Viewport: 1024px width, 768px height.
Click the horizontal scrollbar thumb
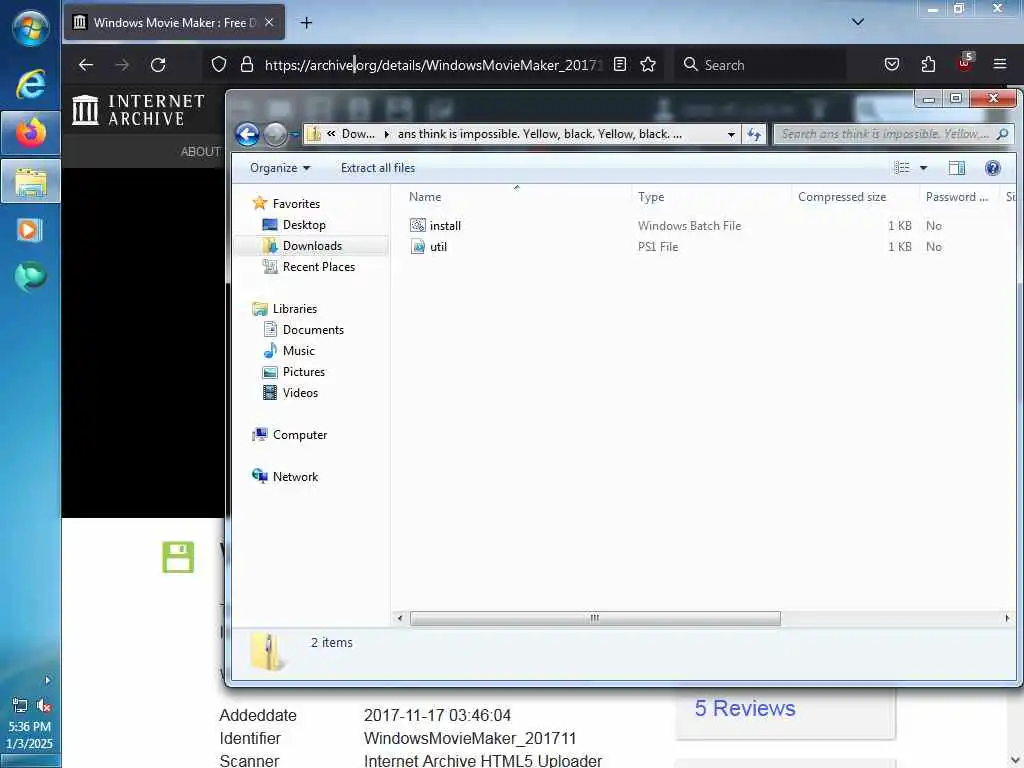point(595,618)
